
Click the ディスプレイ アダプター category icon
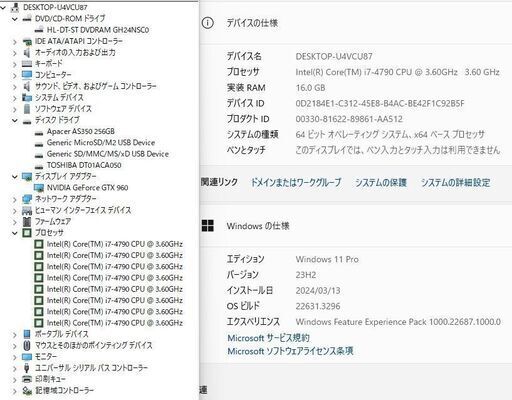[27, 176]
